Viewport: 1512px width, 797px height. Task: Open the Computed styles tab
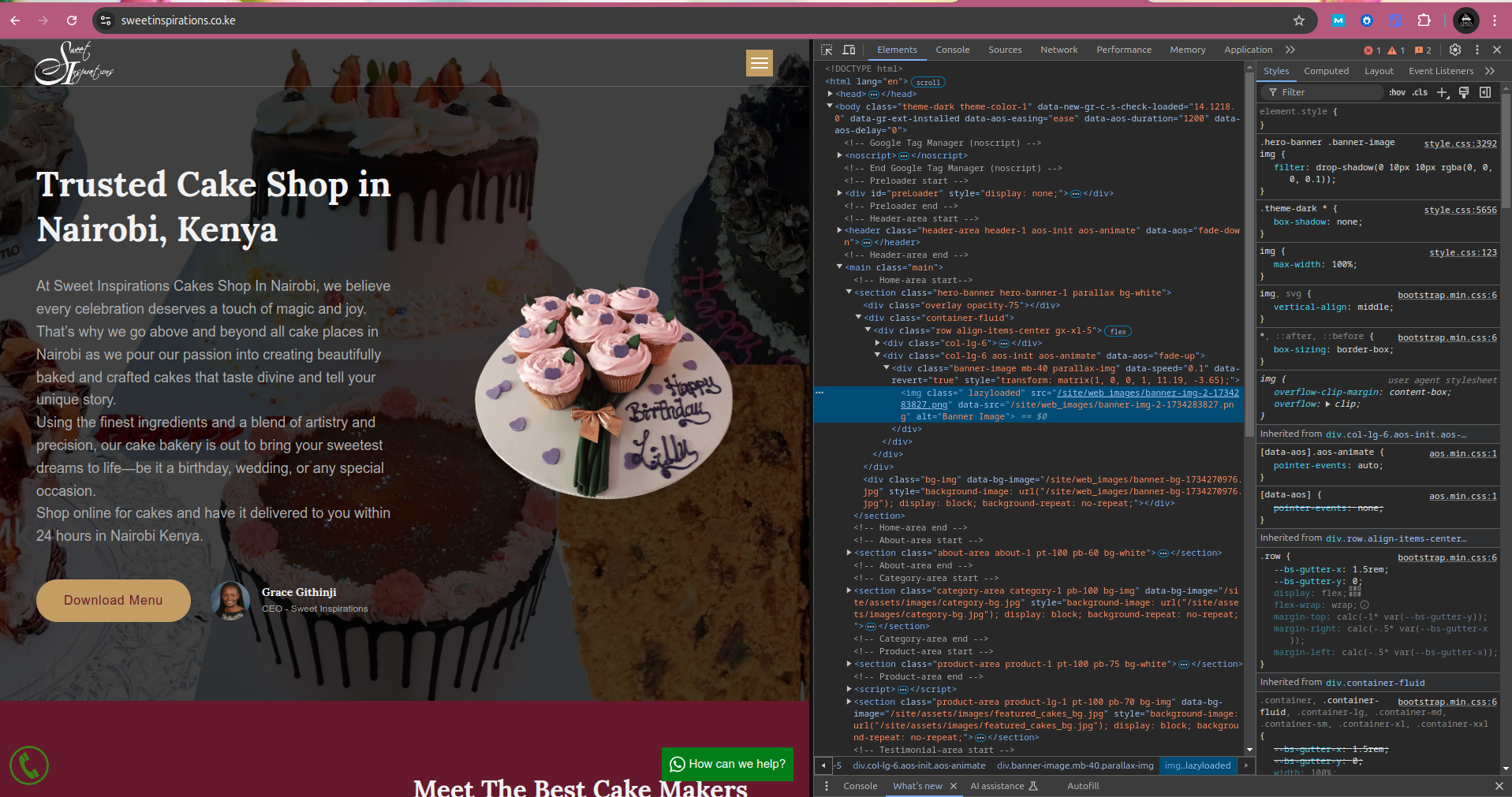point(1326,71)
